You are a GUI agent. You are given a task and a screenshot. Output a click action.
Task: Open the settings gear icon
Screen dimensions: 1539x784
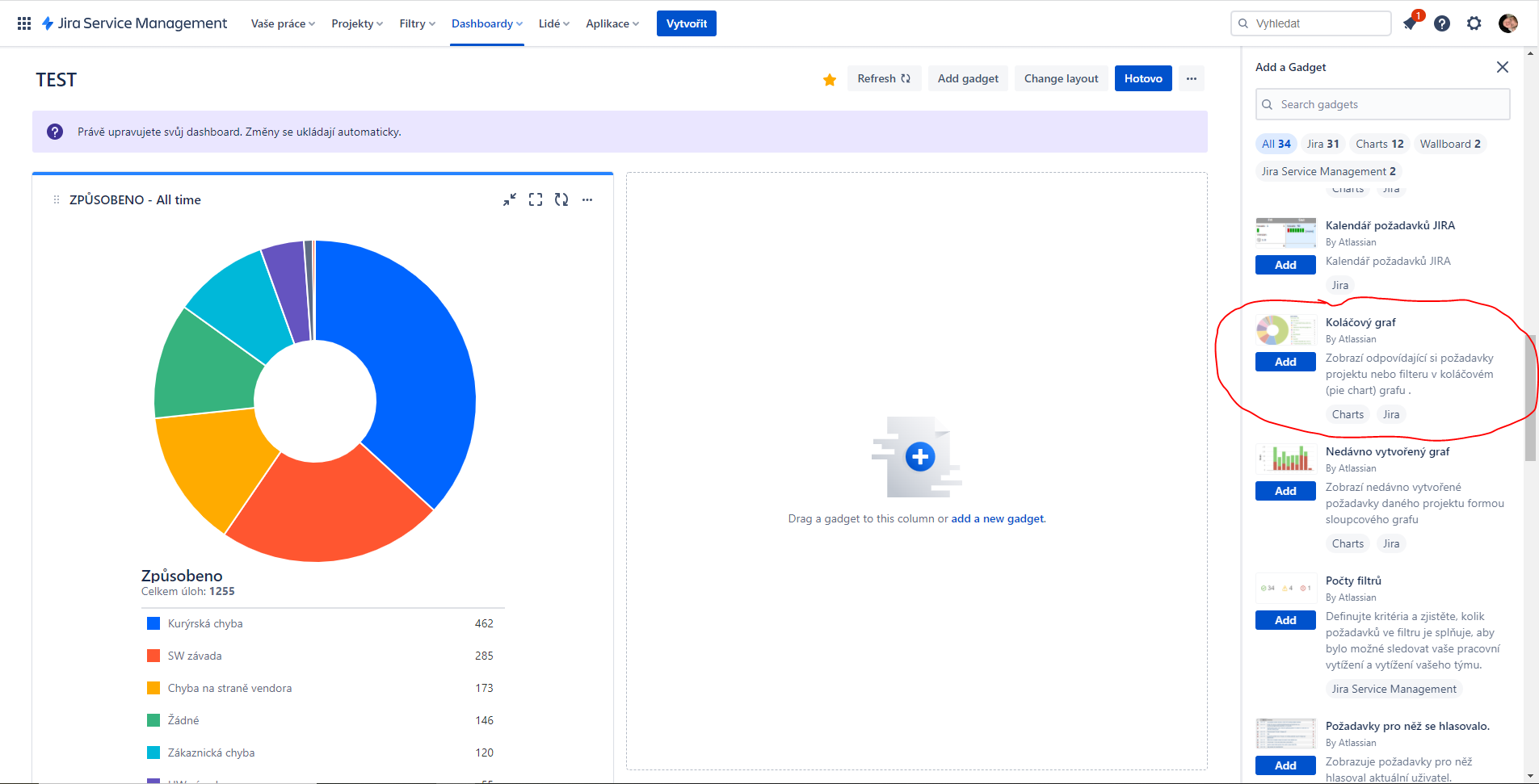pos(1474,23)
